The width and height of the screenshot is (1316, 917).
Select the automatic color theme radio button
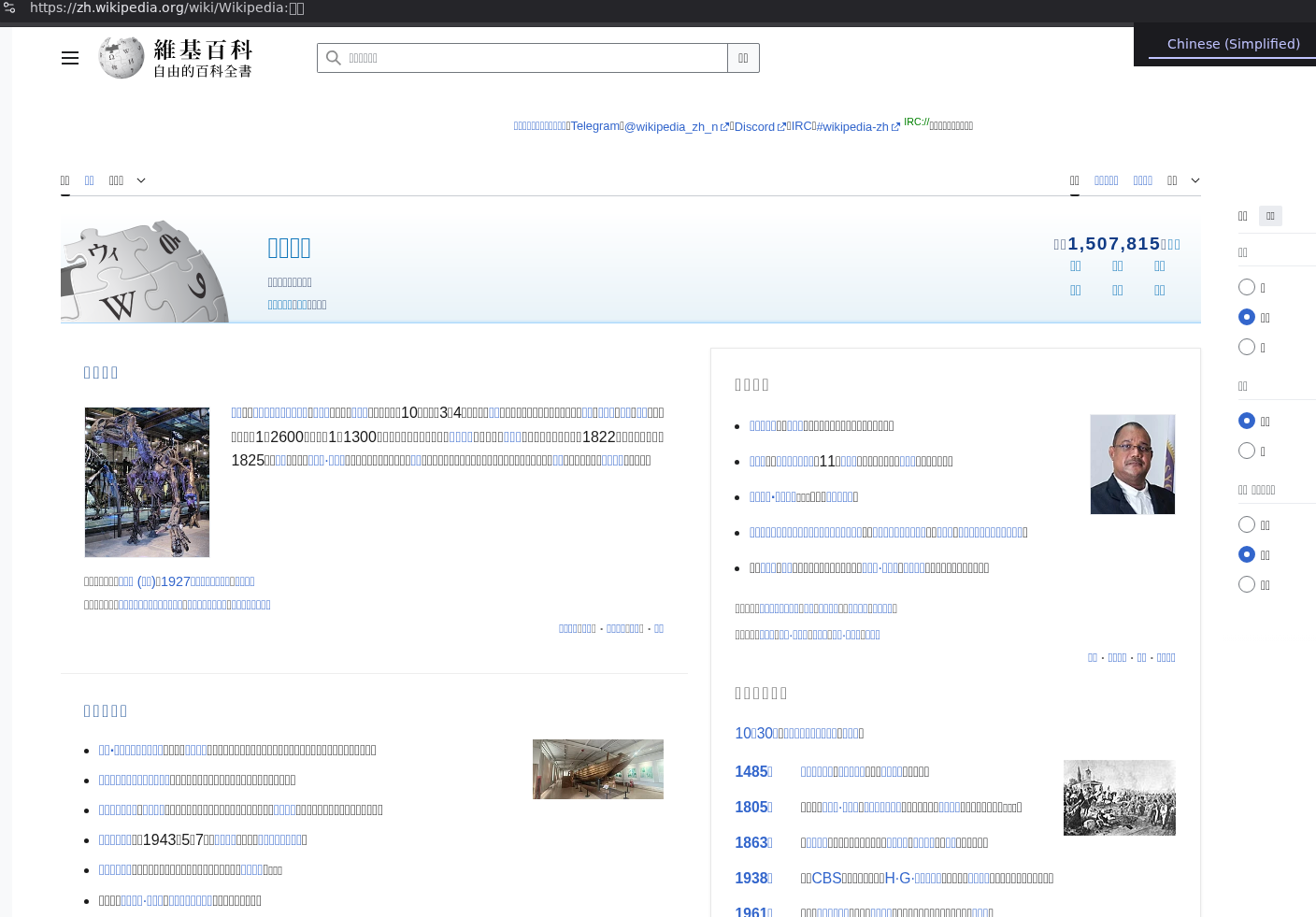pyautogui.click(x=1247, y=524)
